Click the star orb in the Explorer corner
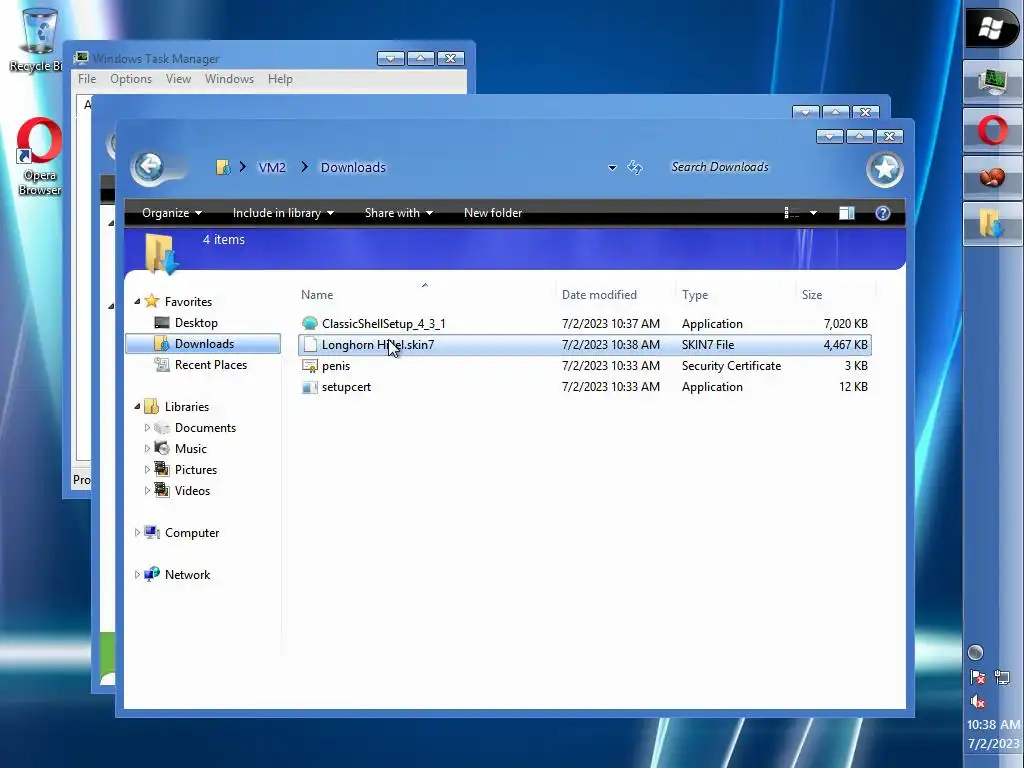1024x768 pixels. coord(885,169)
